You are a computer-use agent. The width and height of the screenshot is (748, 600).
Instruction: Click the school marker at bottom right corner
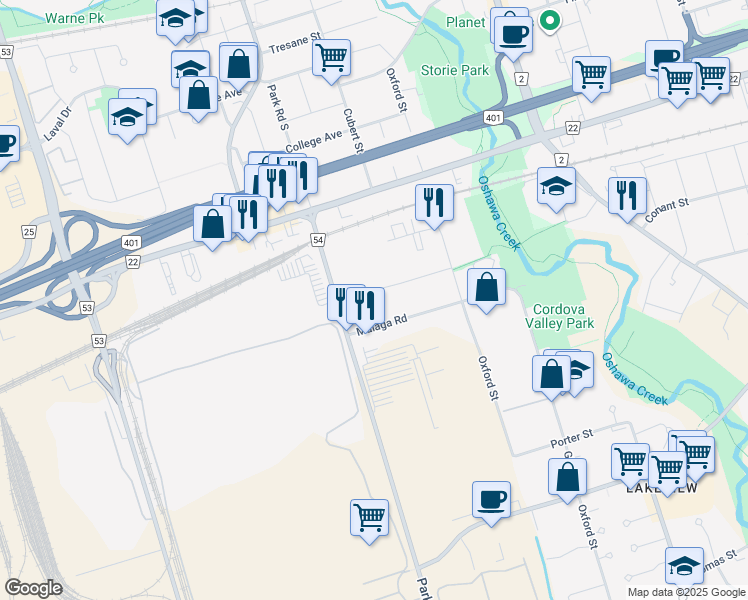click(685, 566)
